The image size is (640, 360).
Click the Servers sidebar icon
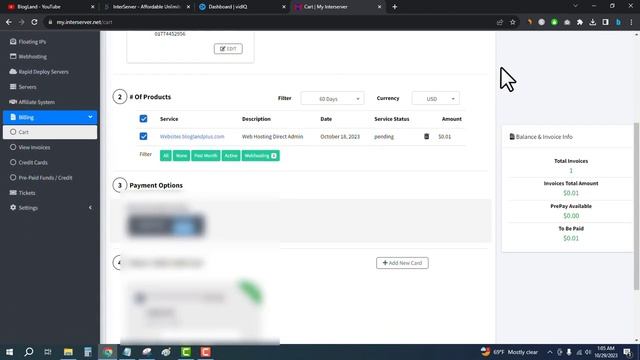[x=13, y=87]
